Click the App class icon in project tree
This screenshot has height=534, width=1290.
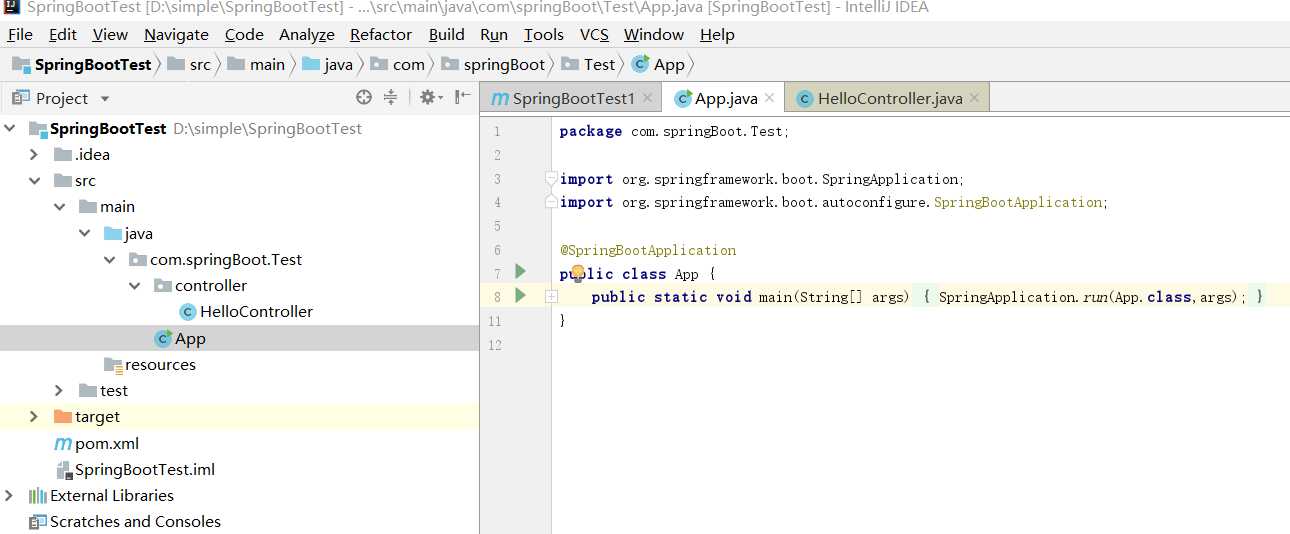pyautogui.click(x=163, y=339)
